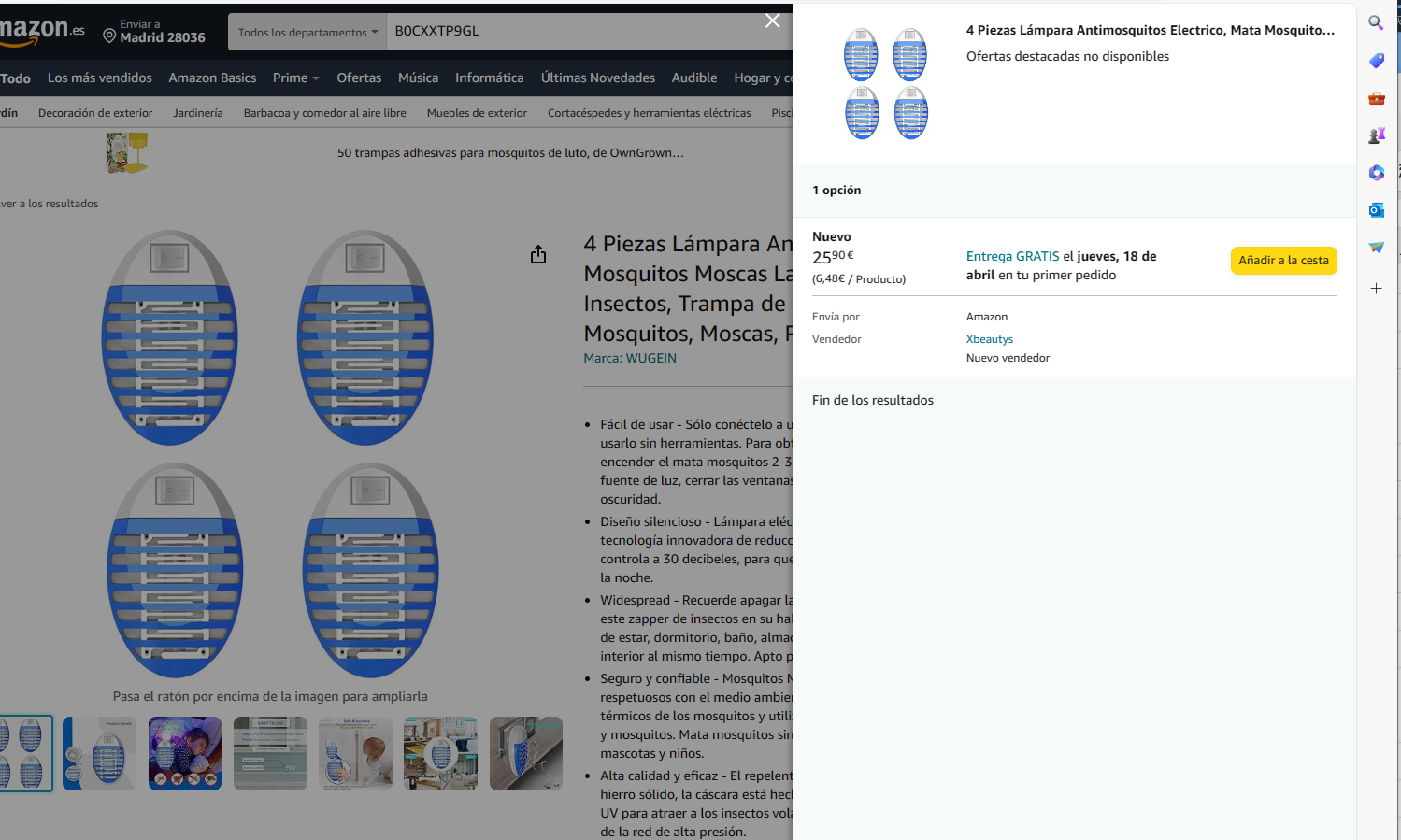This screenshot has width=1401, height=840.
Task: Click the 'Alta calidad y eficaz' bullet point
Action: click(696, 804)
